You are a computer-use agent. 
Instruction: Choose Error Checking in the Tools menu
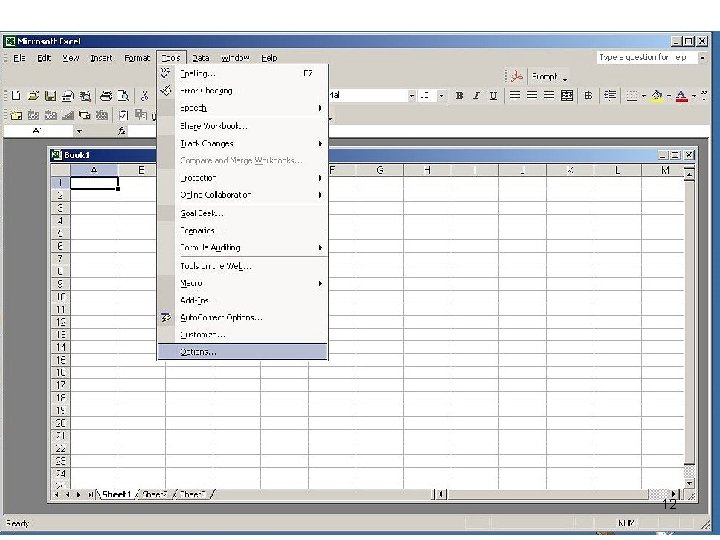242,90
